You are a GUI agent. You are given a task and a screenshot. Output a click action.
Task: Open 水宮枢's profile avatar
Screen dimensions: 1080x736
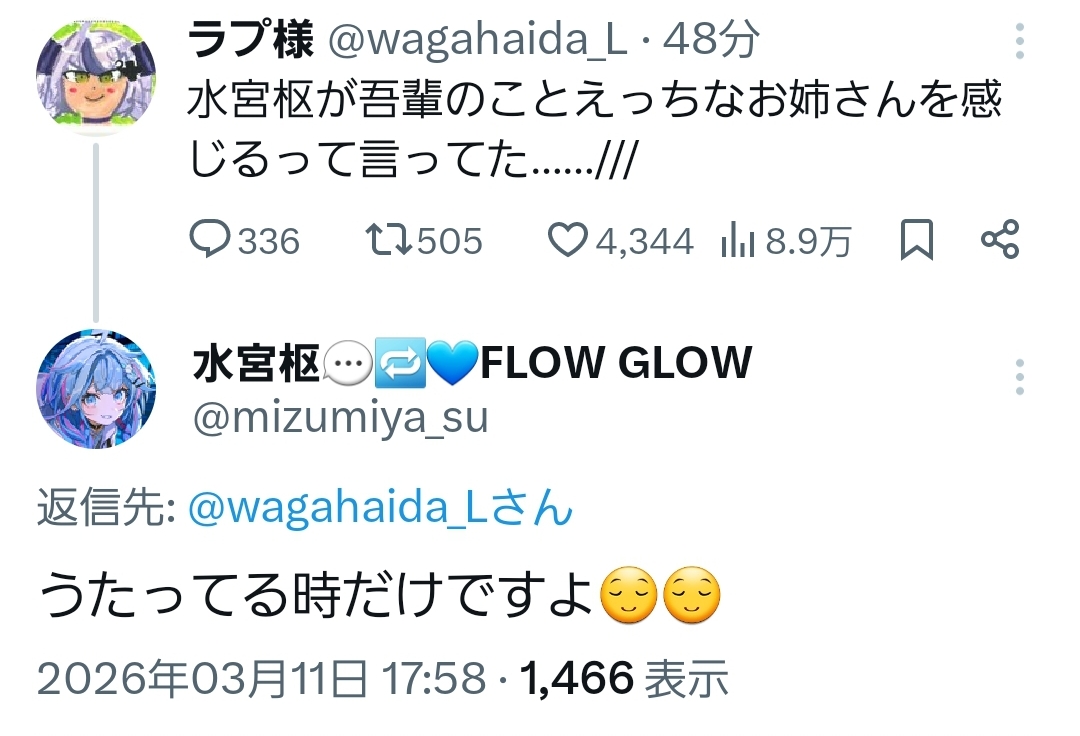click(96, 389)
